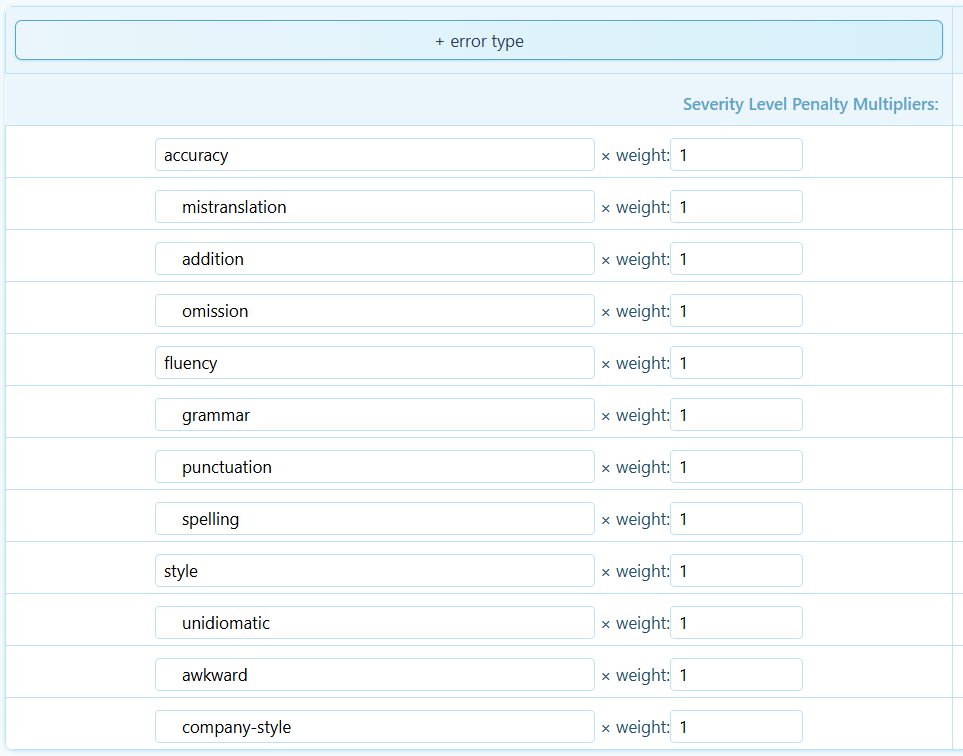This screenshot has height=756, width=963.
Task: Edit the 'accuracy' error type name field
Action: (x=374, y=155)
